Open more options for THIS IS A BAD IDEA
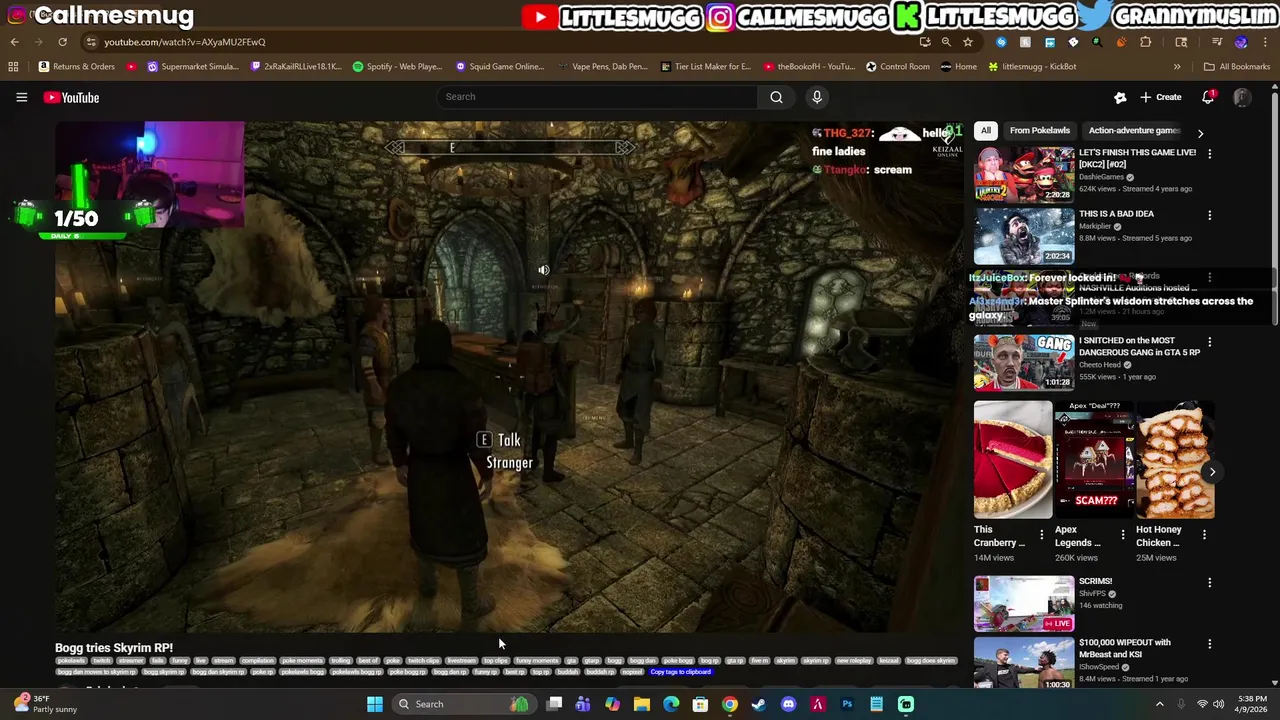The height and width of the screenshot is (720, 1280). 1209,215
